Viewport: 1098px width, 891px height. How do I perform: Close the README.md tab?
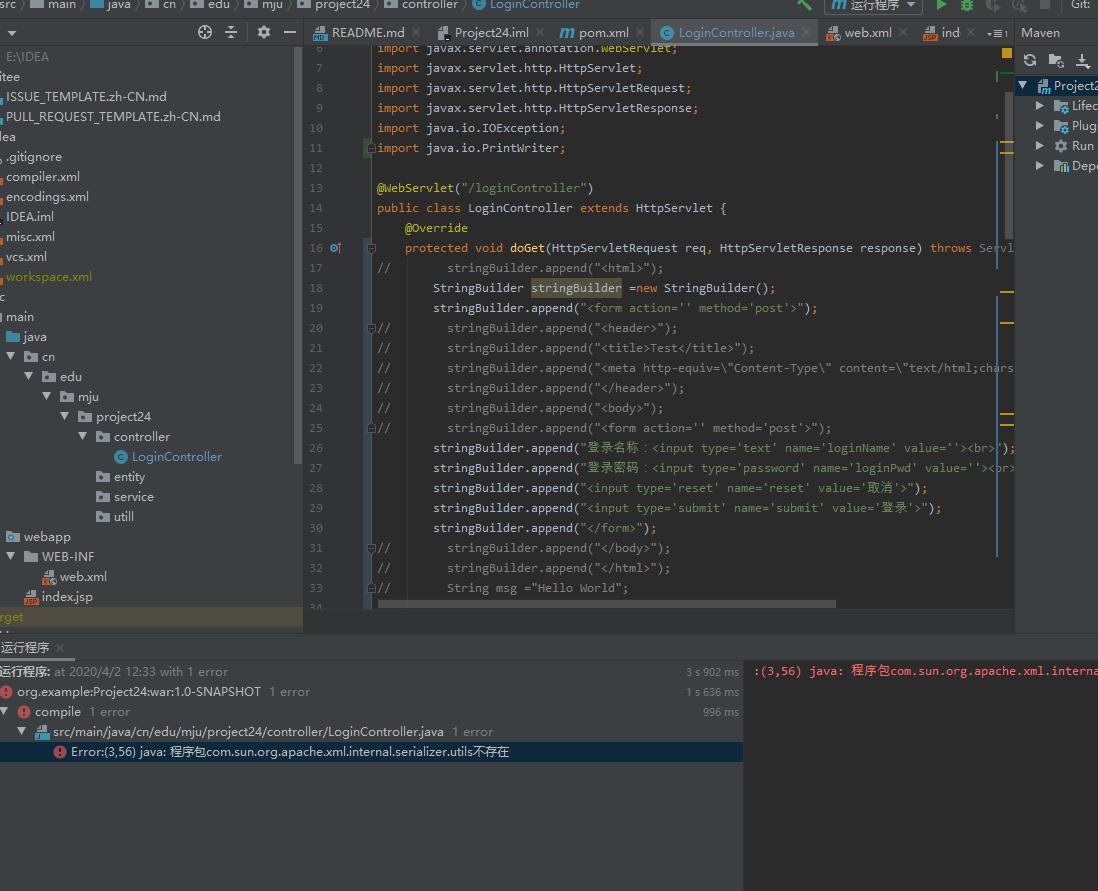[x=416, y=32]
